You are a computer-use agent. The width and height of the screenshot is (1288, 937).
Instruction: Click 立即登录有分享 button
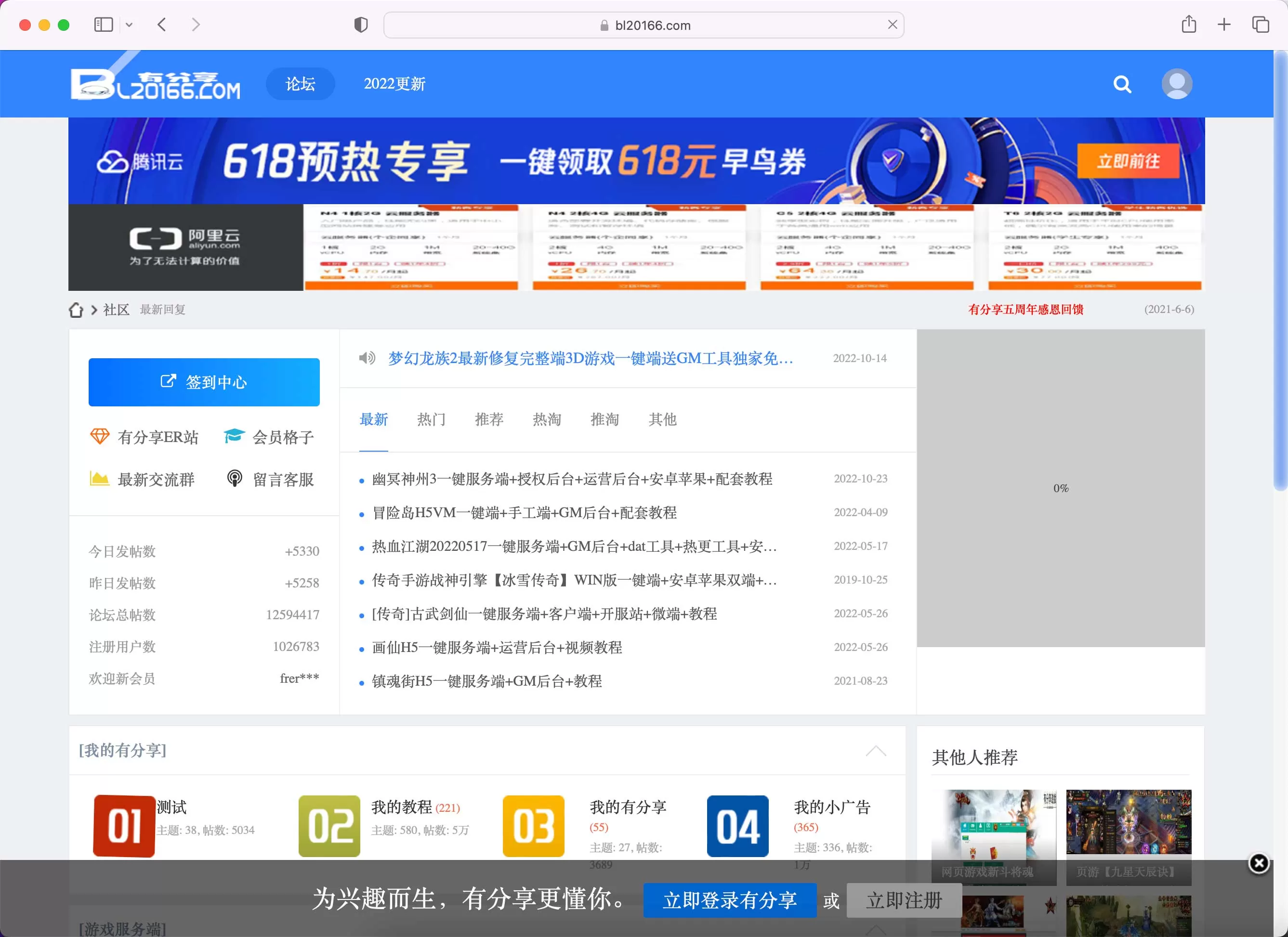[730, 900]
